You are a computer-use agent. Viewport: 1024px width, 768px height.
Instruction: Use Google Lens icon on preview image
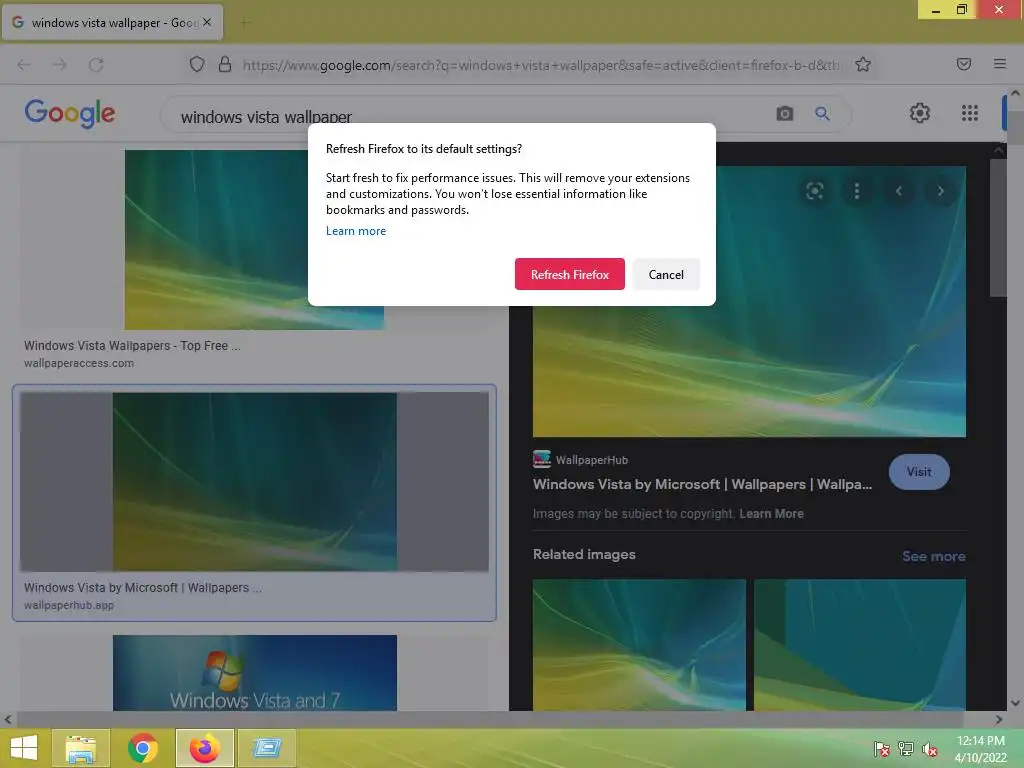pyautogui.click(x=814, y=191)
